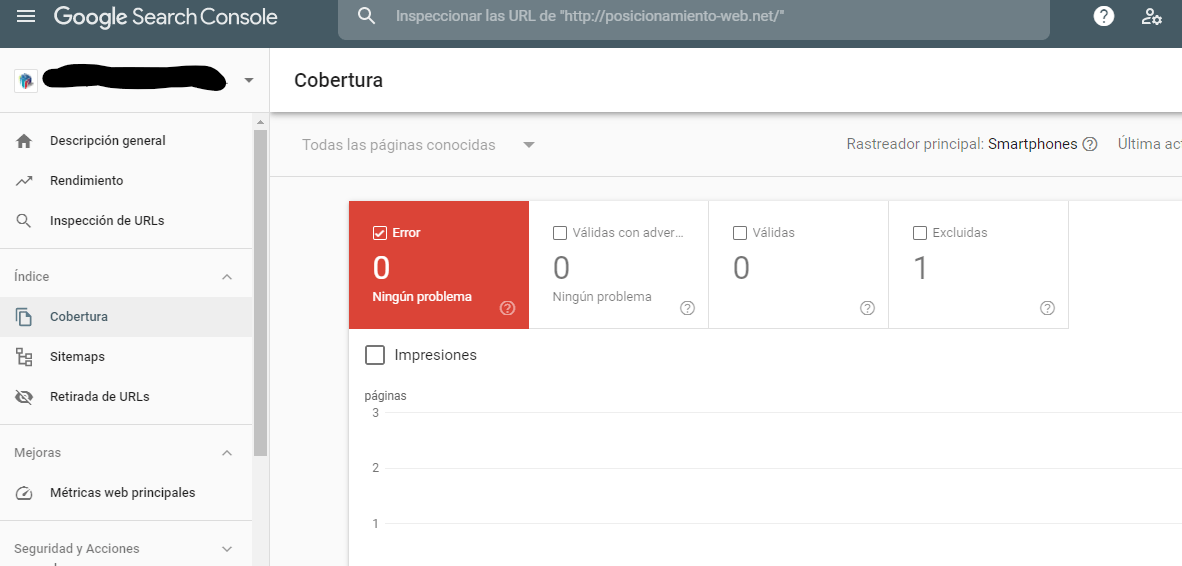The image size is (1182, 566).
Task: Check the Válidas checkbox
Action: click(x=740, y=233)
